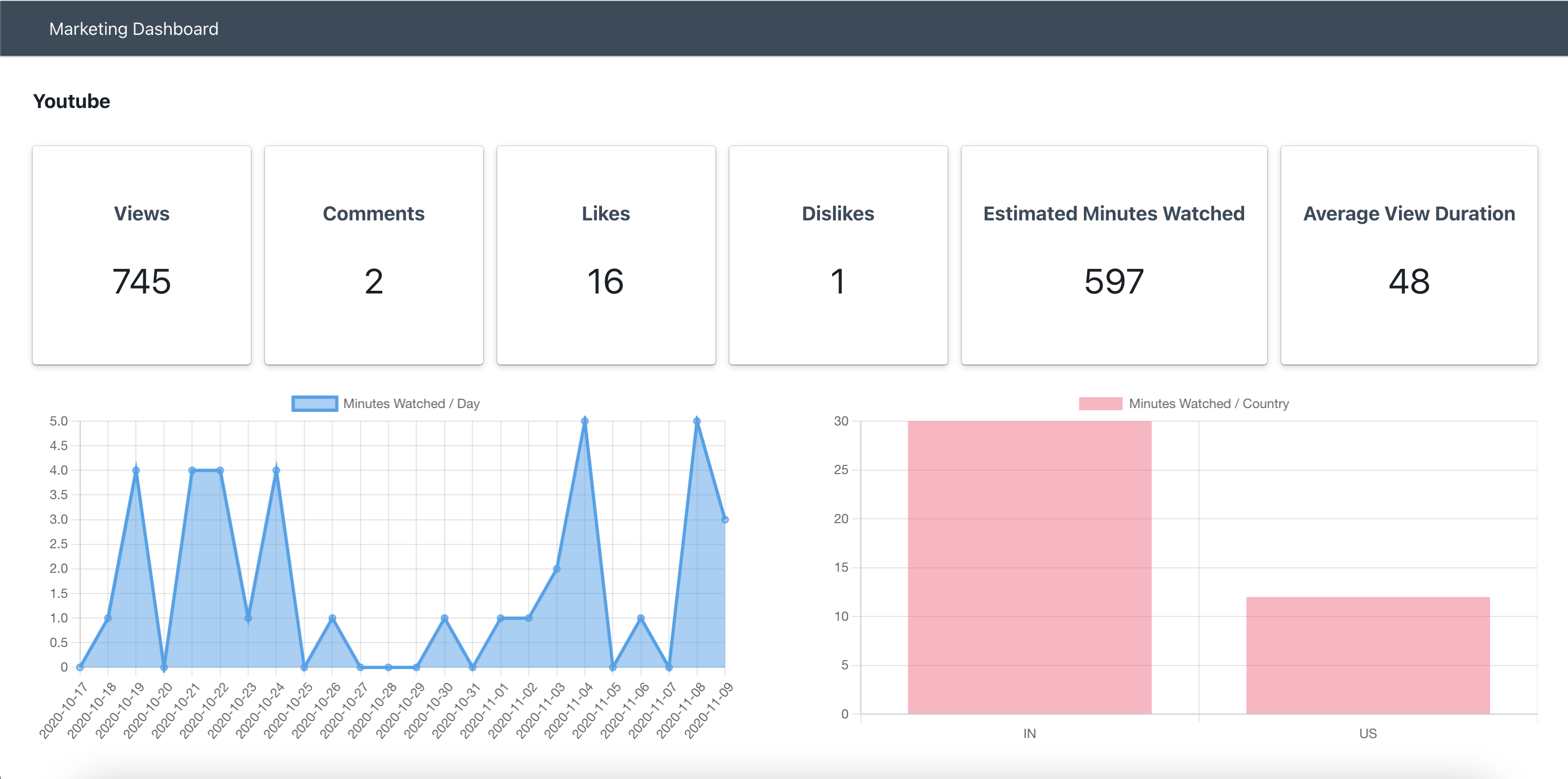
Task: Click the 2020-10-24 data point
Action: pyautogui.click(x=276, y=470)
